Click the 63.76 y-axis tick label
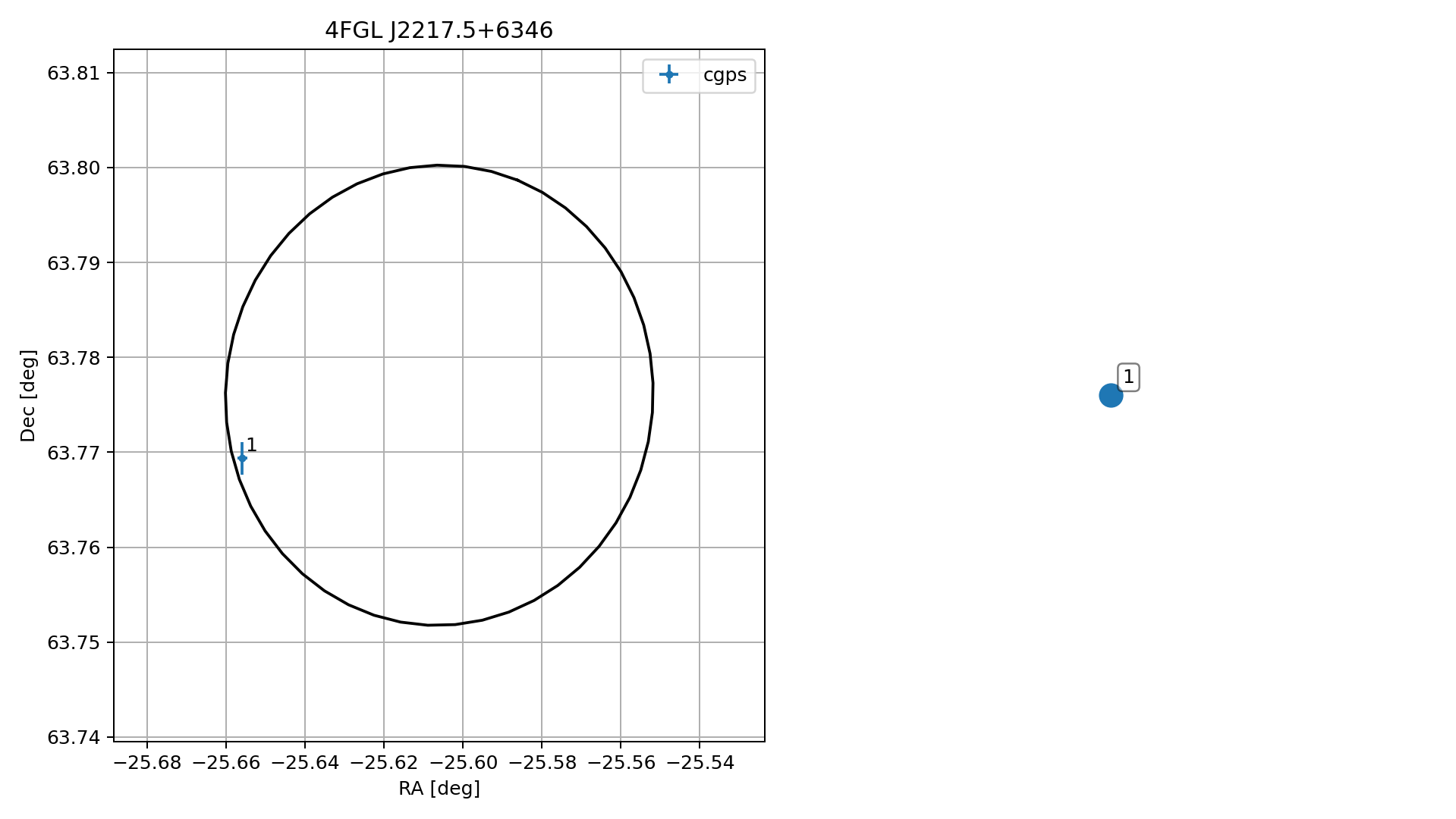This screenshot has width=1456, height=819. (74, 548)
